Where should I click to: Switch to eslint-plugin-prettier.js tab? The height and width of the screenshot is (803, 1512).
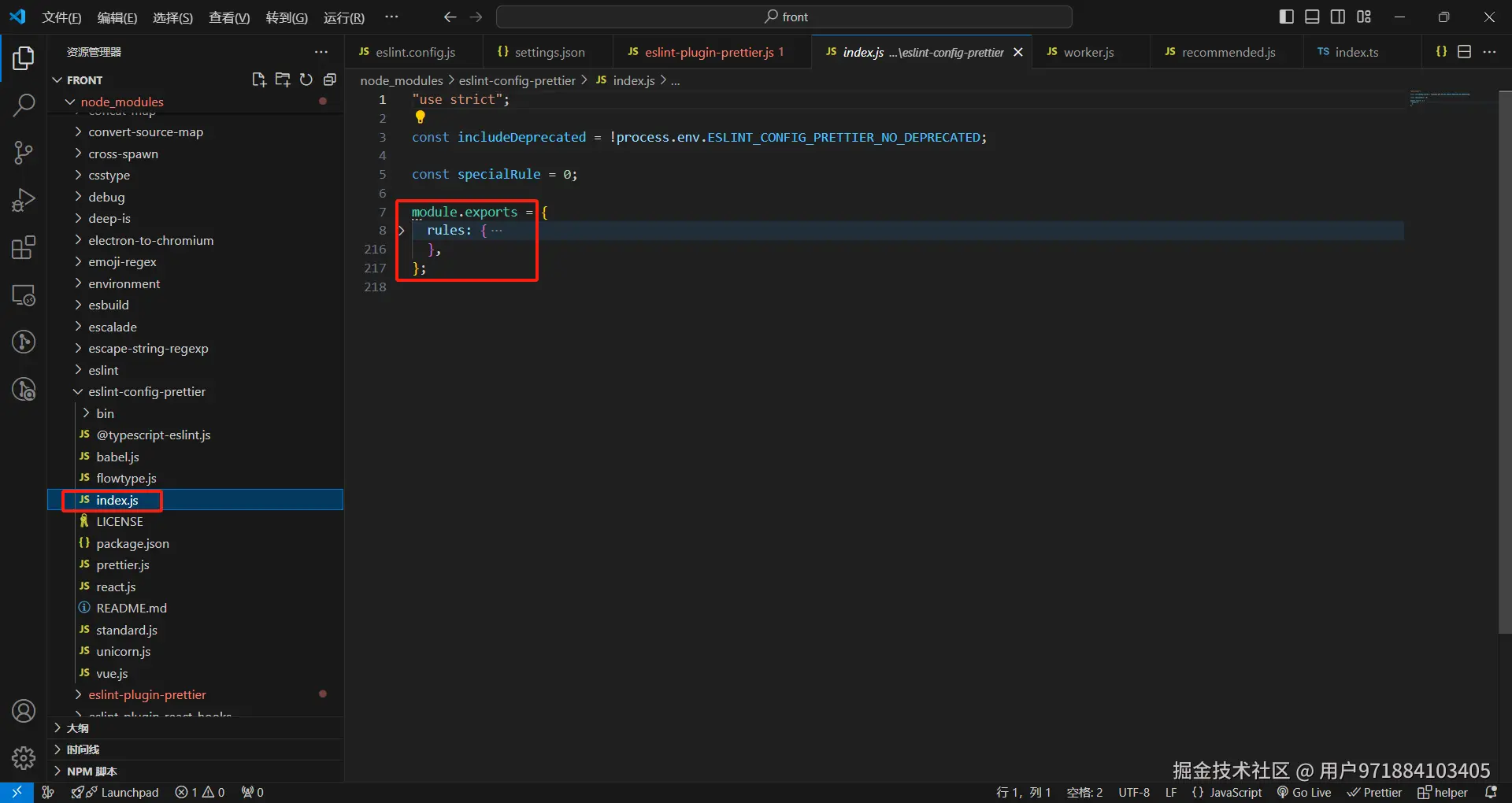712,52
